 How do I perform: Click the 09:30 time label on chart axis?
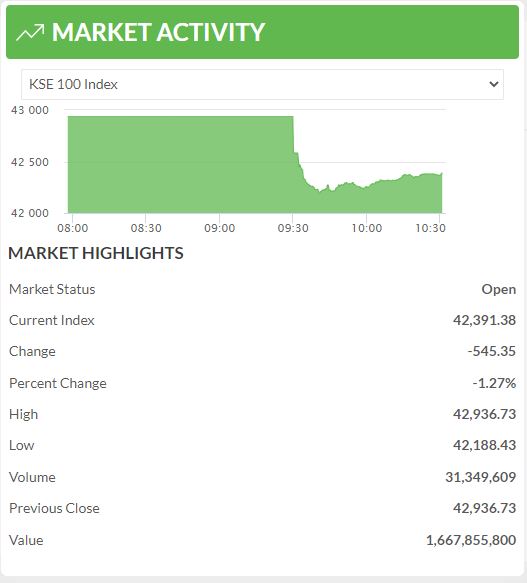[293, 228]
